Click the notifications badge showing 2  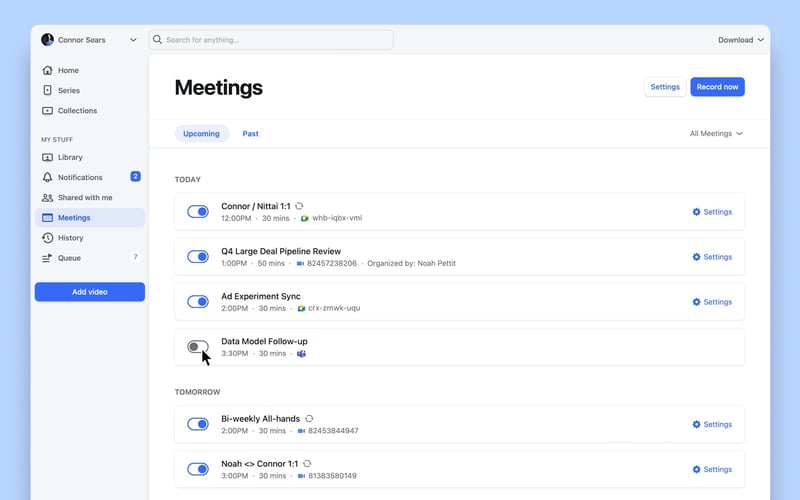pyautogui.click(x=135, y=177)
